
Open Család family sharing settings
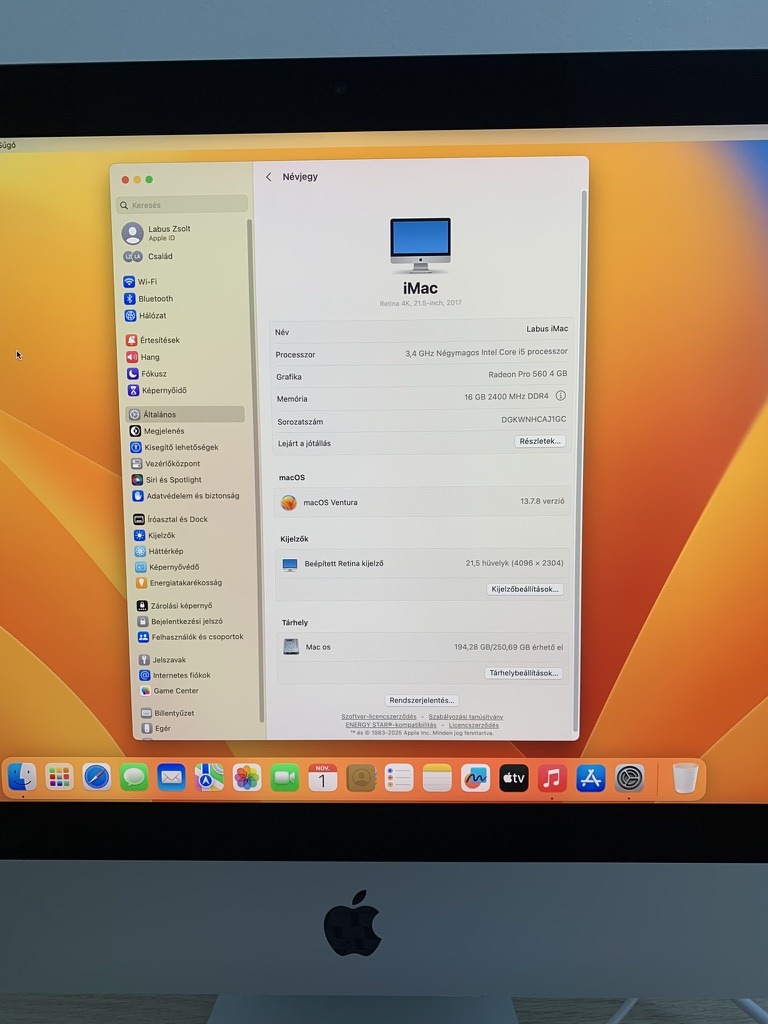pyautogui.click(x=148, y=257)
